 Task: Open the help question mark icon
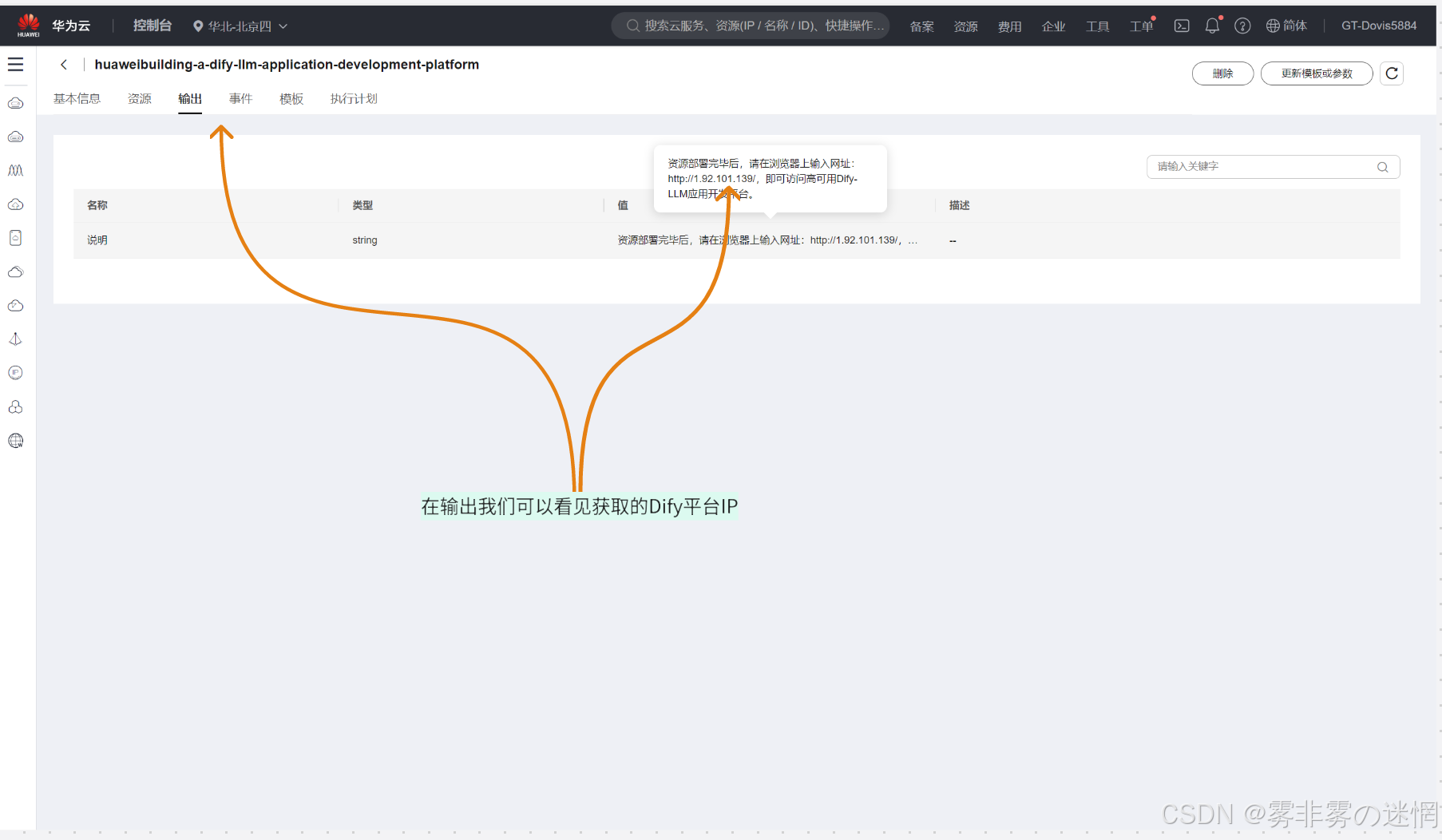(x=1242, y=26)
